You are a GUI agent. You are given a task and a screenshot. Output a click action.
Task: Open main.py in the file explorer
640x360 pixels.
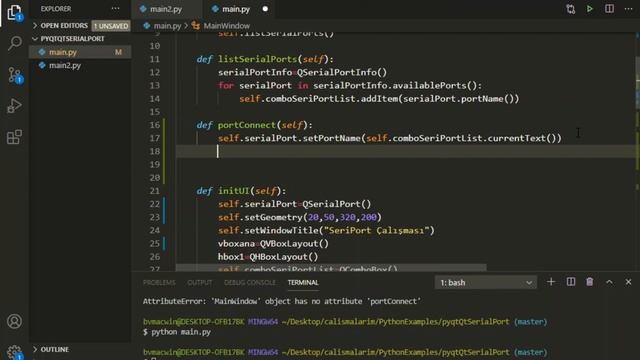point(80,52)
